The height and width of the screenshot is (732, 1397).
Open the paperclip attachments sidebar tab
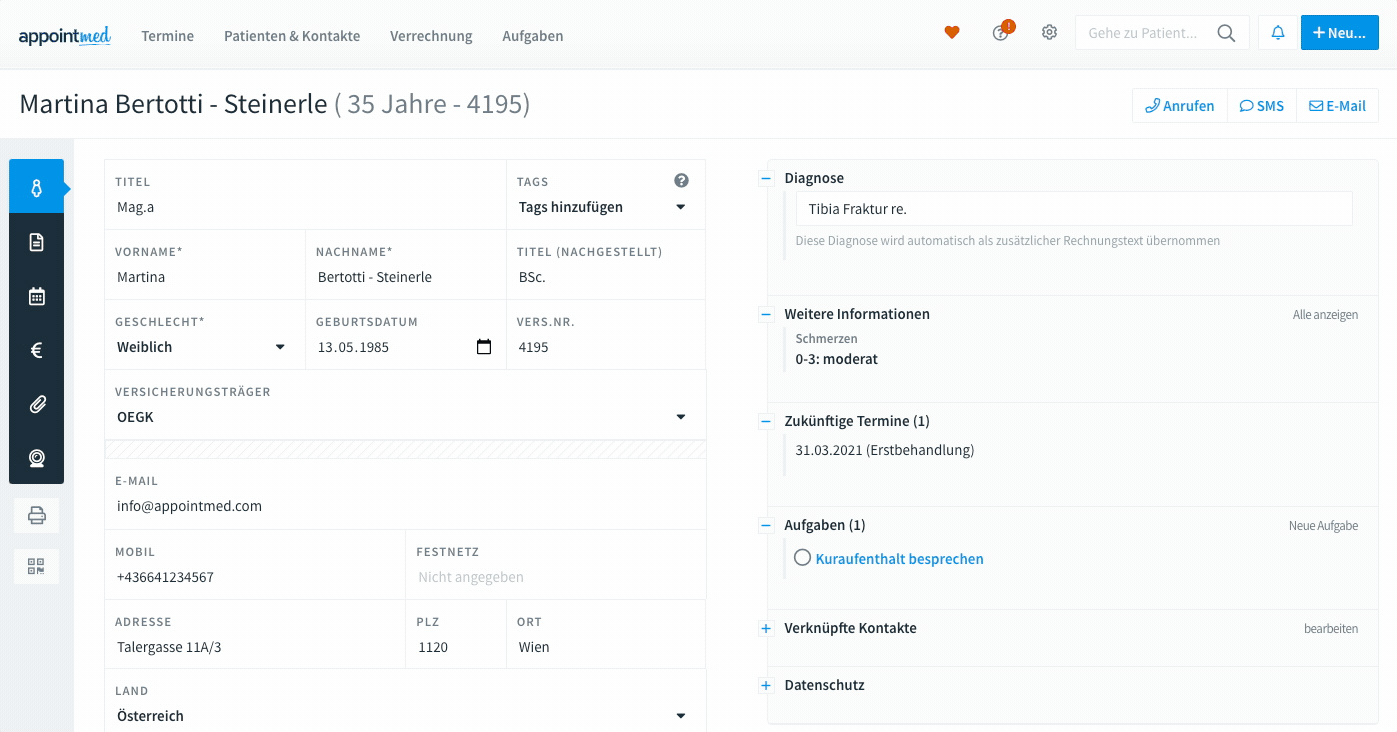[37, 404]
